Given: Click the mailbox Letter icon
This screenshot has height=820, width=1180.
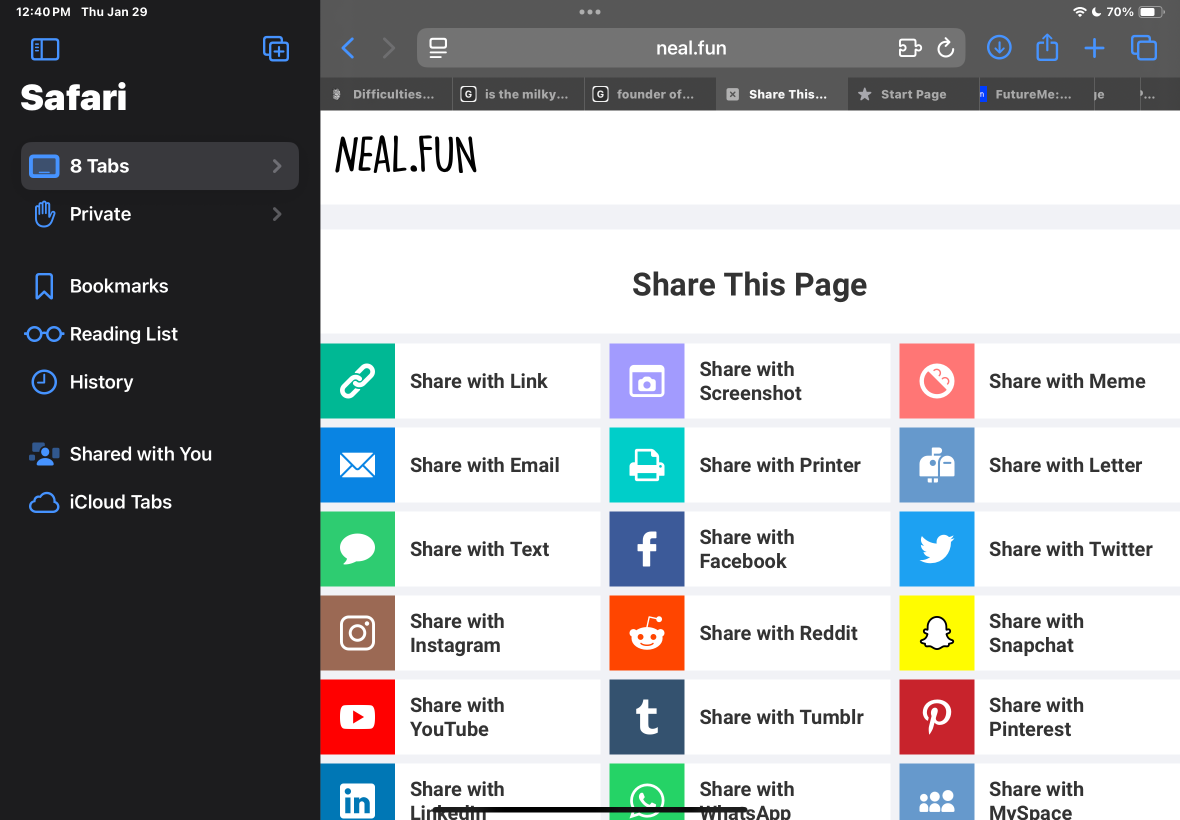Looking at the screenshot, I should click(936, 465).
